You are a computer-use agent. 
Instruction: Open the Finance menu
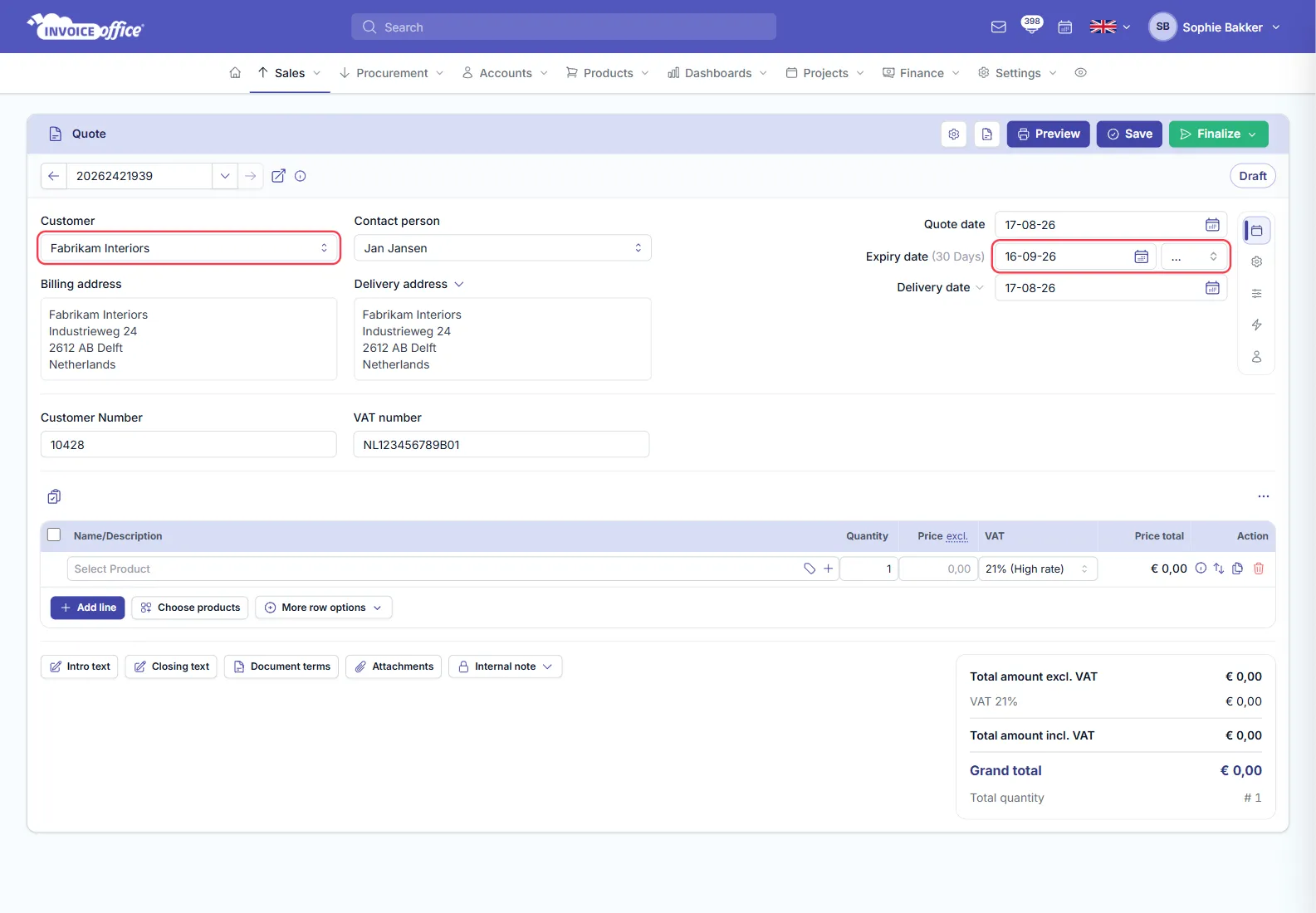(922, 73)
